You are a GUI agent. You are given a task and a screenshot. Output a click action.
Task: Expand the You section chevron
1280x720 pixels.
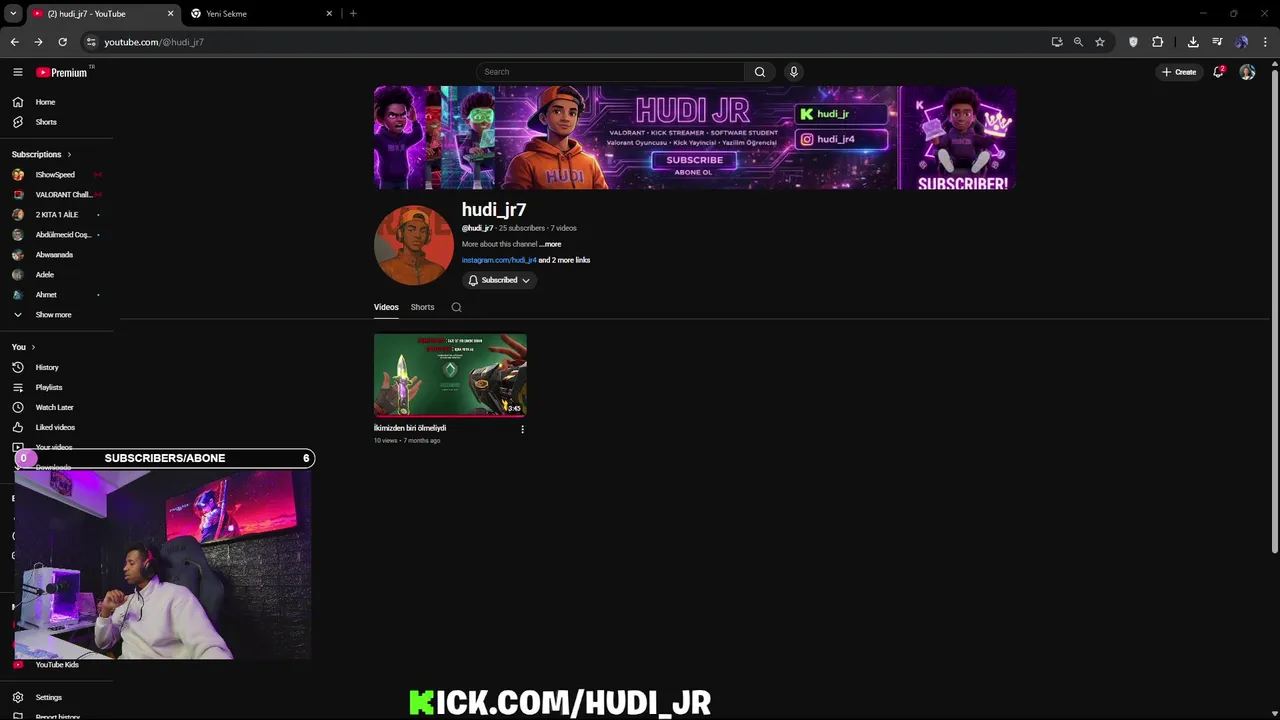pos(33,347)
